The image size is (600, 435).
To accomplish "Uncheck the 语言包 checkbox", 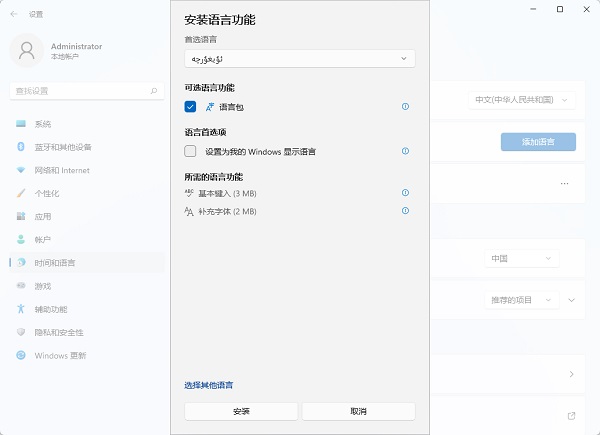I will pos(191,106).
